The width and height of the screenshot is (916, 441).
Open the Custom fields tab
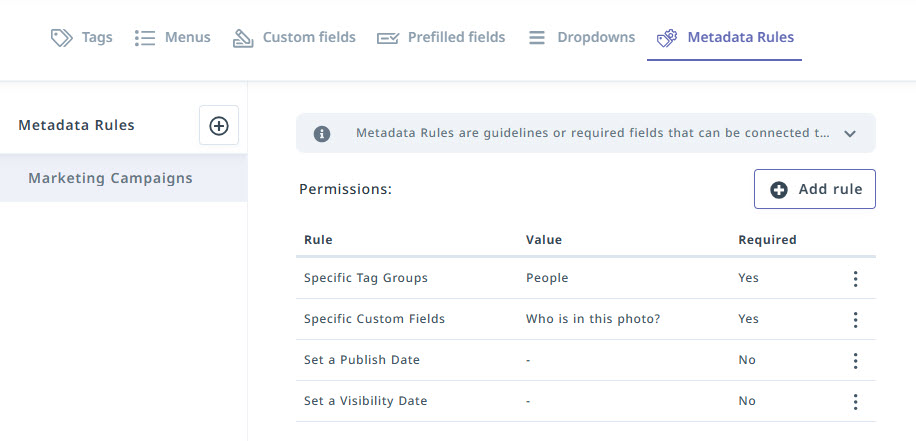point(309,38)
